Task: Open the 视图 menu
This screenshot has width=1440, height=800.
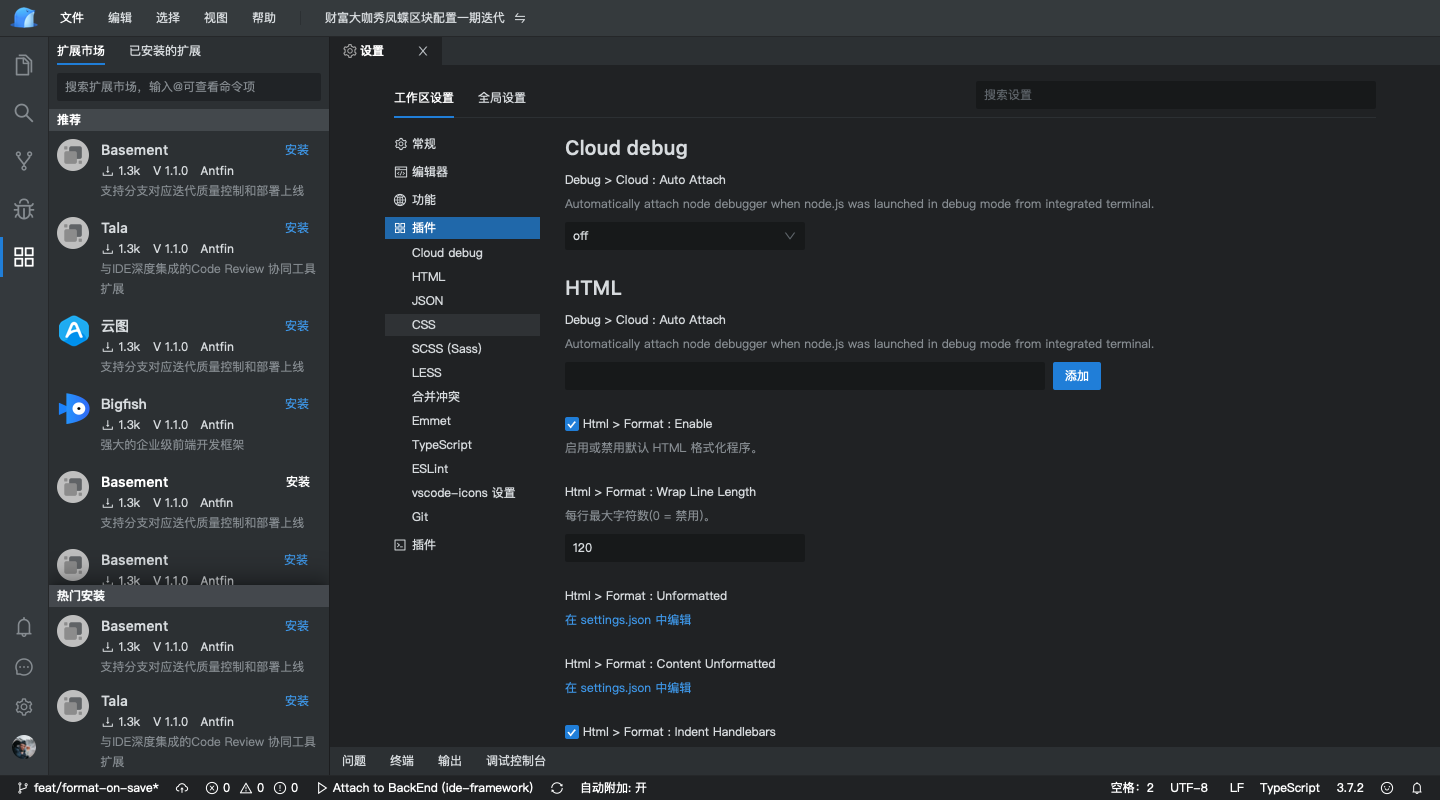Action: click(x=216, y=18)
